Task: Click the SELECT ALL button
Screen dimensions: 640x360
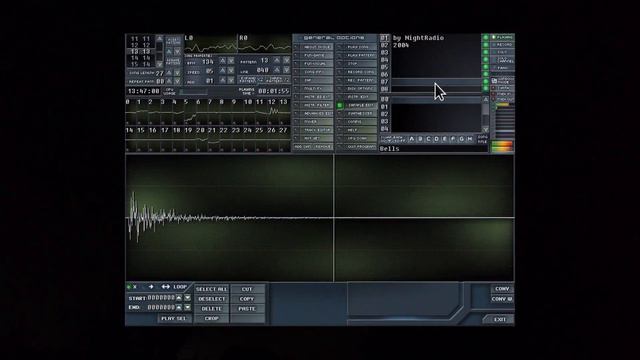Action: coord(211,289)
